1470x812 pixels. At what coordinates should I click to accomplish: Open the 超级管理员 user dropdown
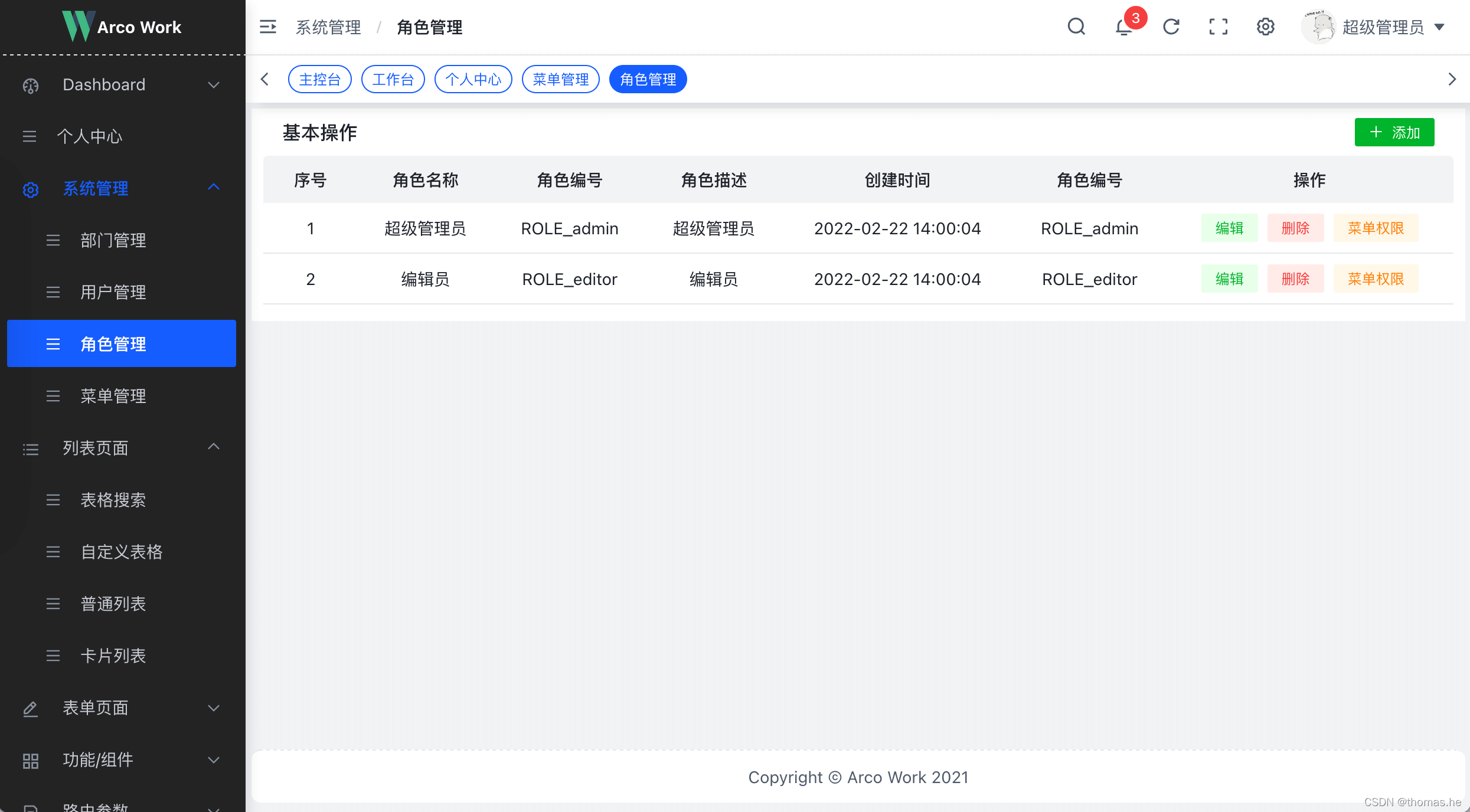(1393, 27)
